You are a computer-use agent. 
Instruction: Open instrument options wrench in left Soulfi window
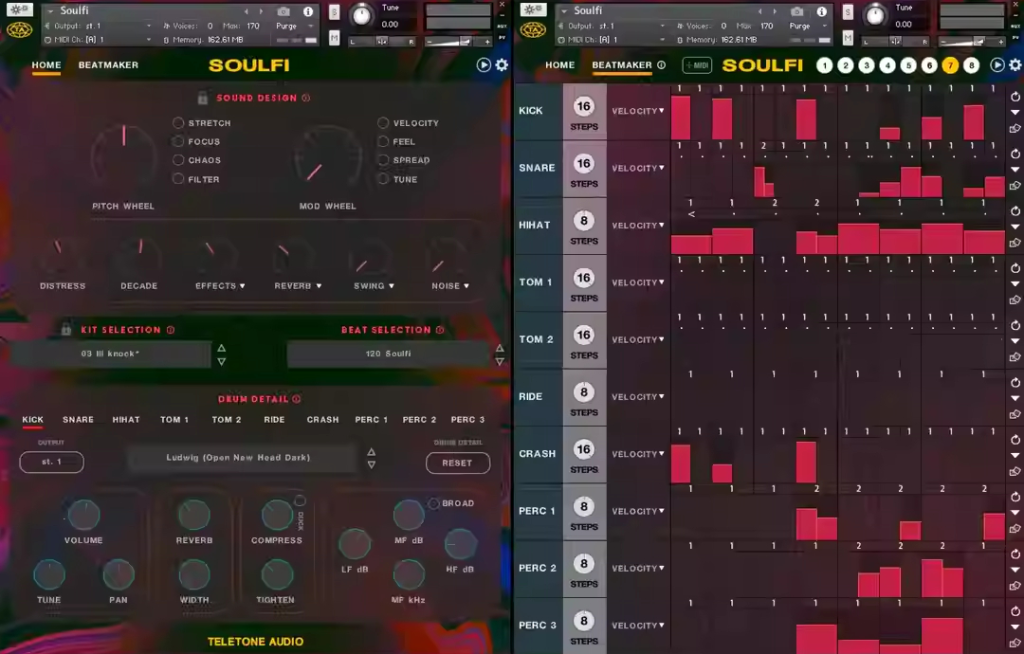[x=19, y=10]
